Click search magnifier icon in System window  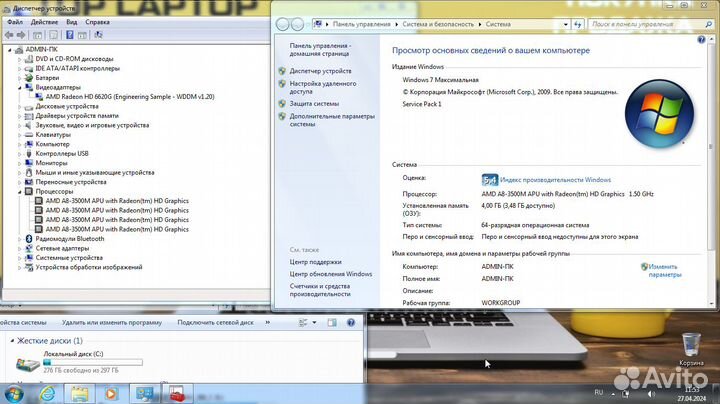pos(709,24)
